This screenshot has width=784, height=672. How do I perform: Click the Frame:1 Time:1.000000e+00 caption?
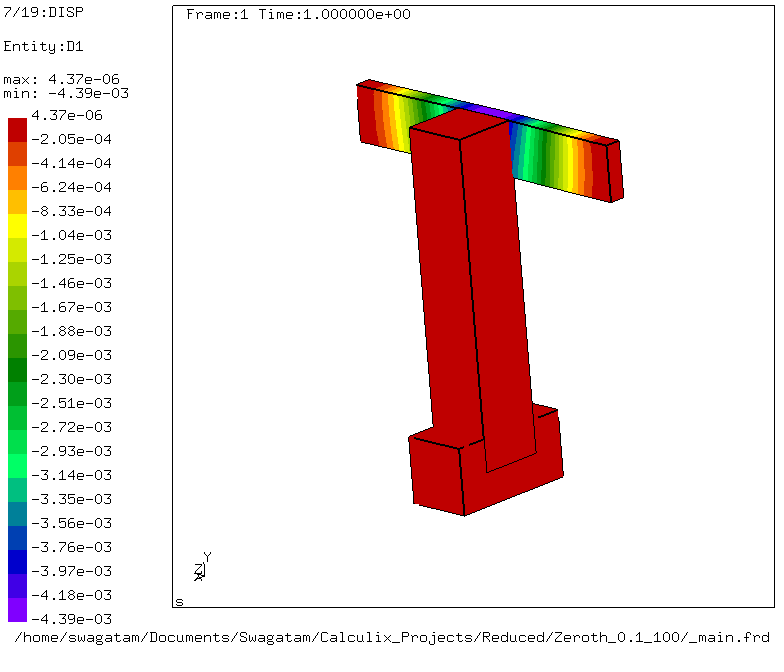click(298, 14)
